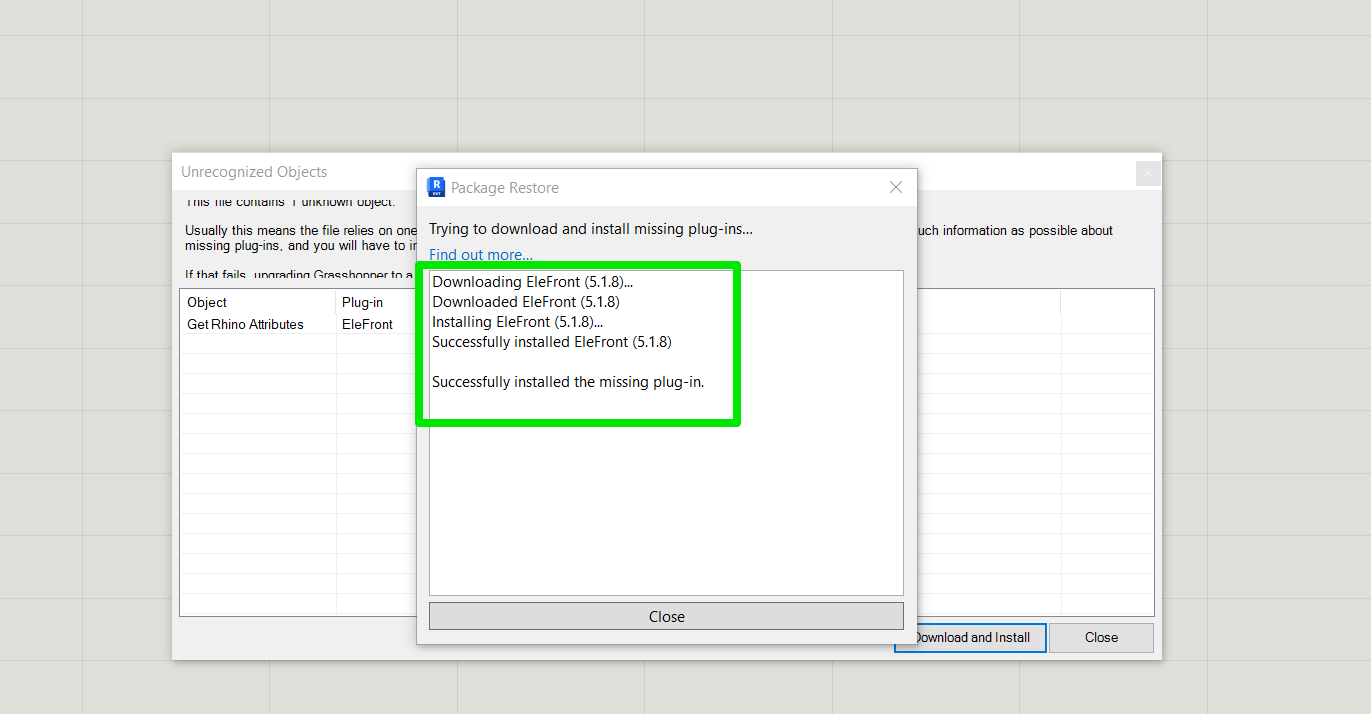Screen dimensions: 1371x714
Task: Click the Plug-in column header
Action: pos(376,302)
